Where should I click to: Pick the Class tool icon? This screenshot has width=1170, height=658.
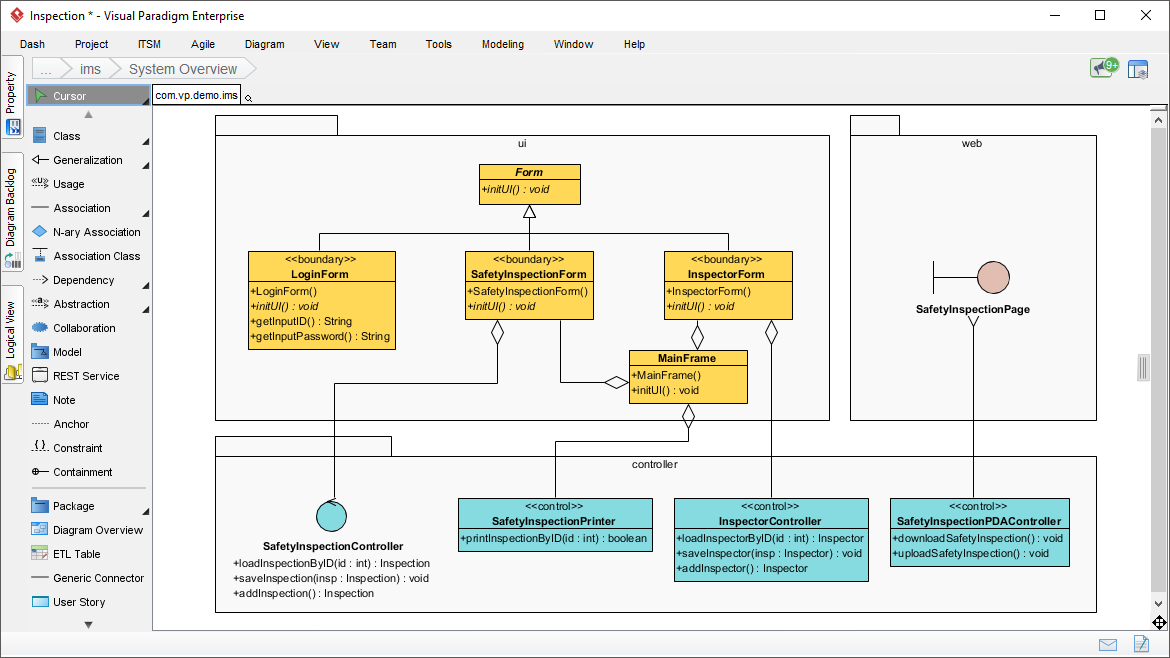click(x=40, y=136)
